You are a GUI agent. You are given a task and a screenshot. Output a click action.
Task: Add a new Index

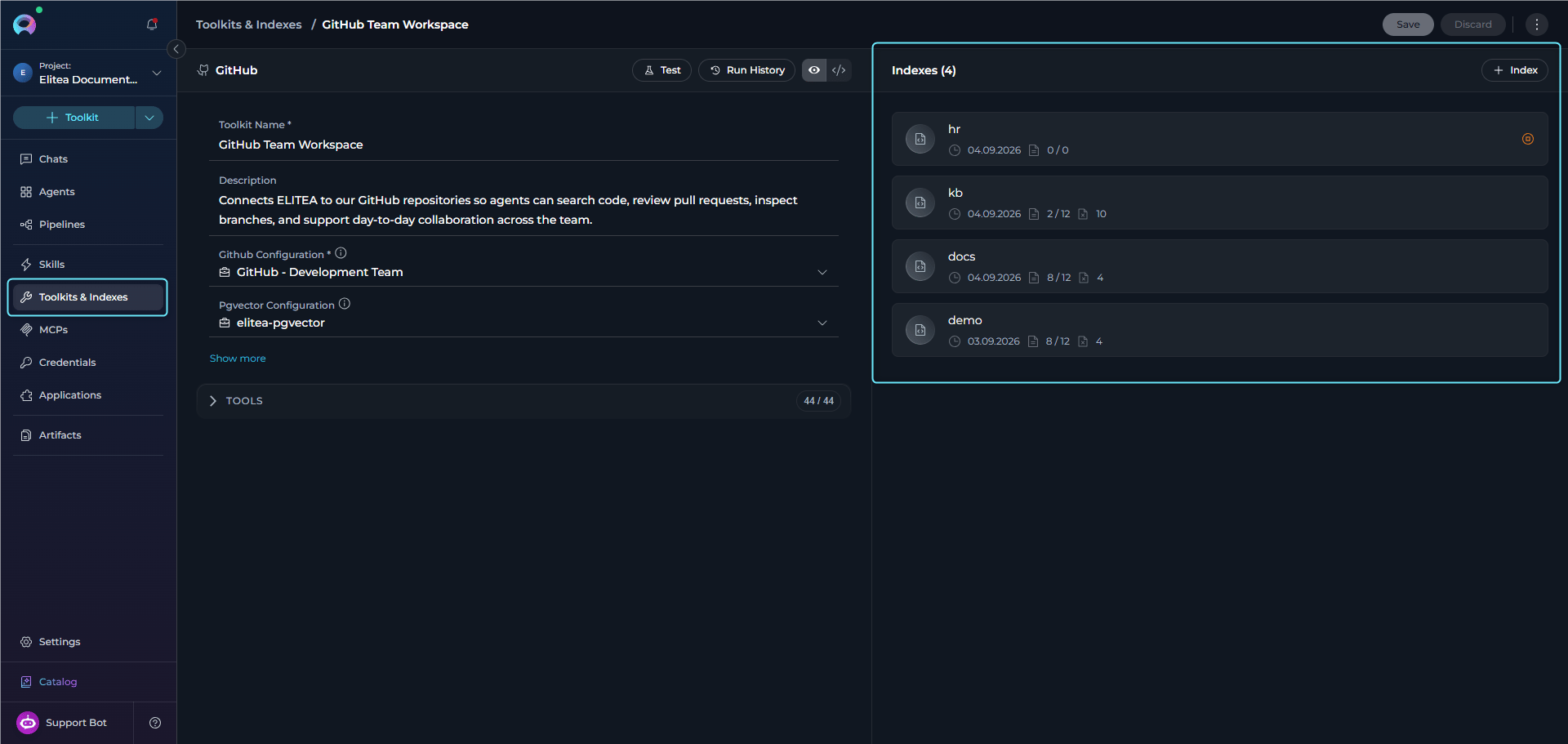tap(1515, 70)
